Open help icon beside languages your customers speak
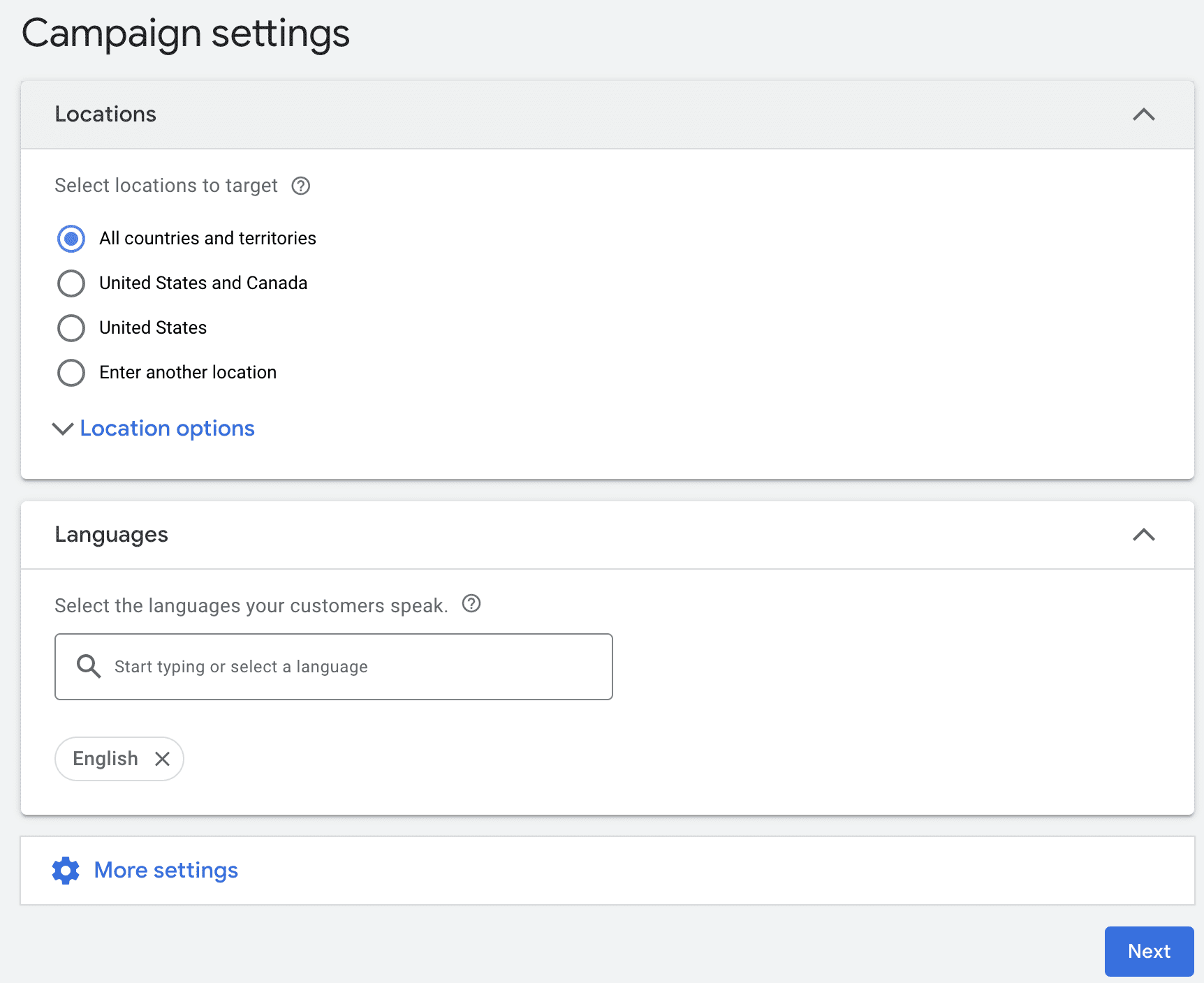 pyautogui.click(x=471, y=603)
